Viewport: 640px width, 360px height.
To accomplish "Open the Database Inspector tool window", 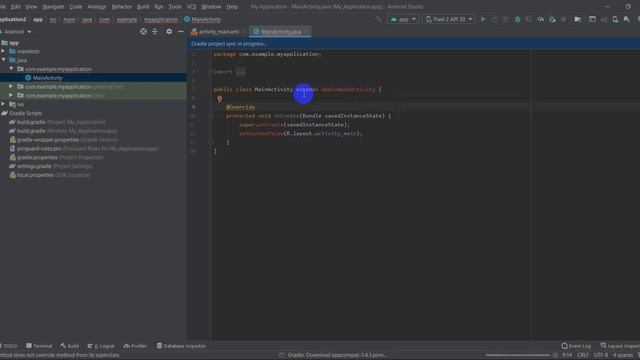I will point(181,346).
